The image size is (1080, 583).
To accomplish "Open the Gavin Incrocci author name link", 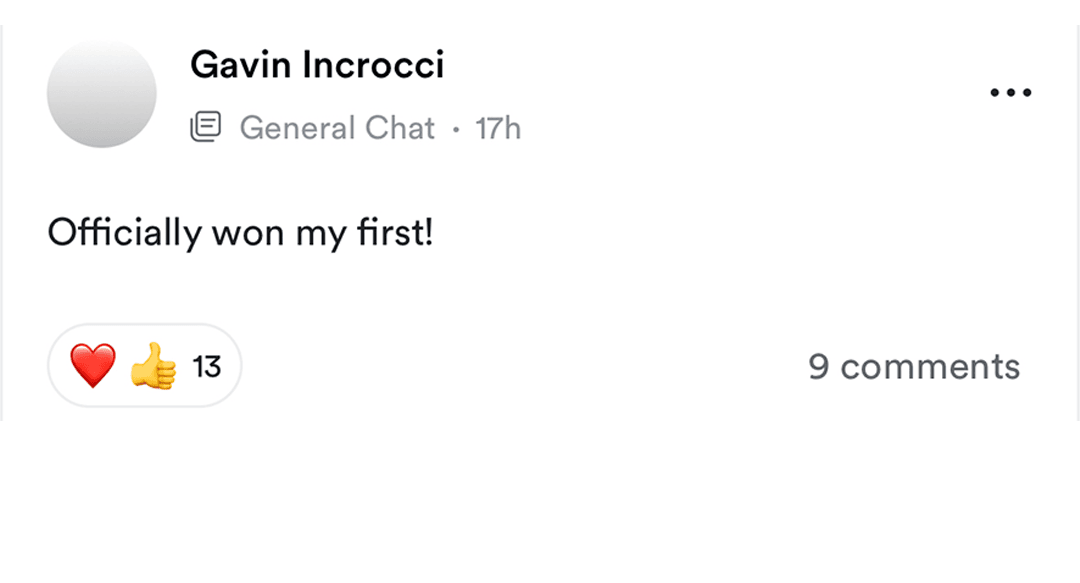I will point(317,66).
